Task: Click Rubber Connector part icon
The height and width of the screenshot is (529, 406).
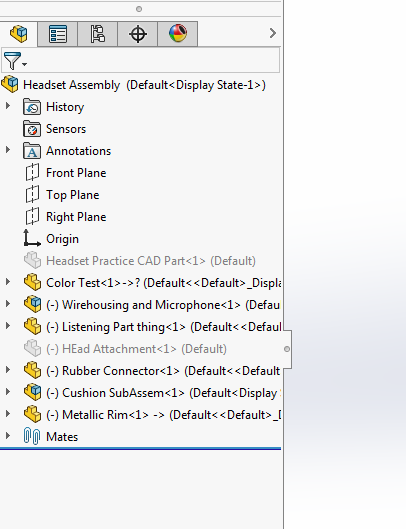Action: (x=32, y=370)
